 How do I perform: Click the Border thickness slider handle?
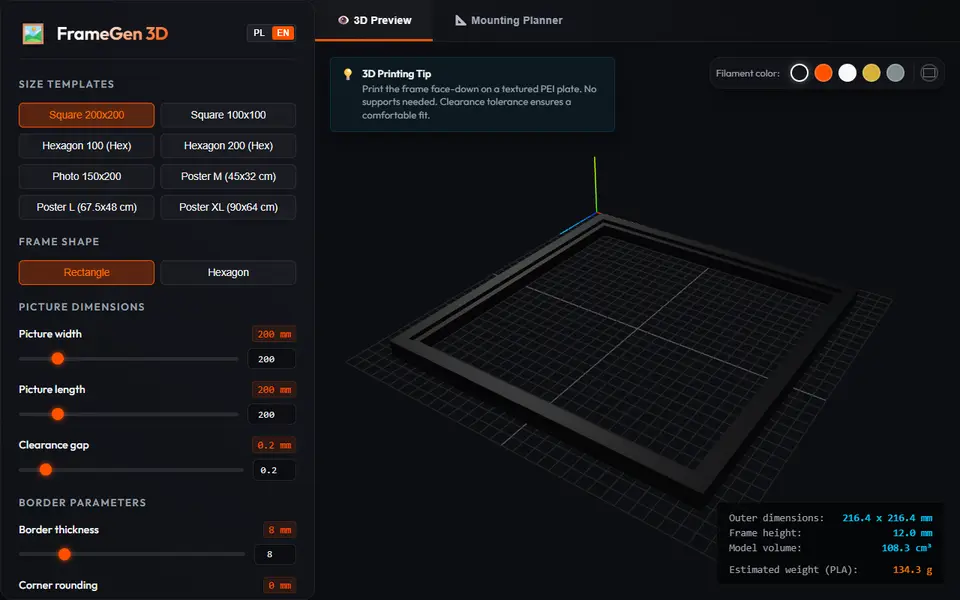coord(64,555)
